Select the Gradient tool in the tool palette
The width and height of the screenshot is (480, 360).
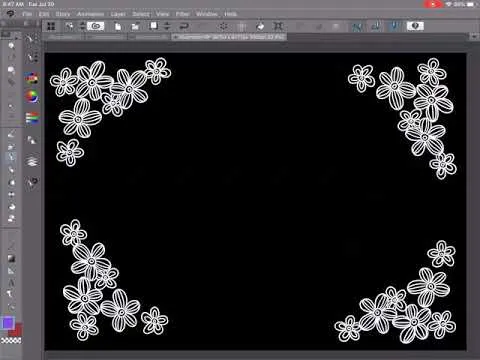point(11,259)
